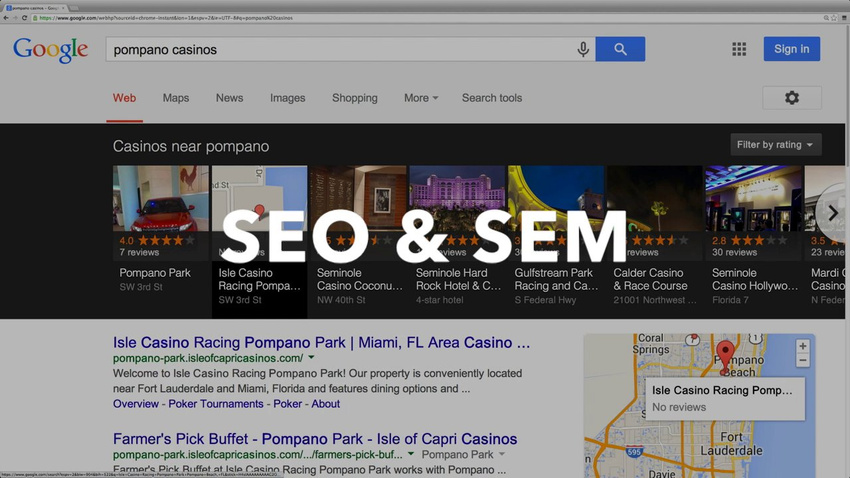This screenshot has width=850, height=478.
Task: Open the Google apps grid icon
Action: [739, 49]
